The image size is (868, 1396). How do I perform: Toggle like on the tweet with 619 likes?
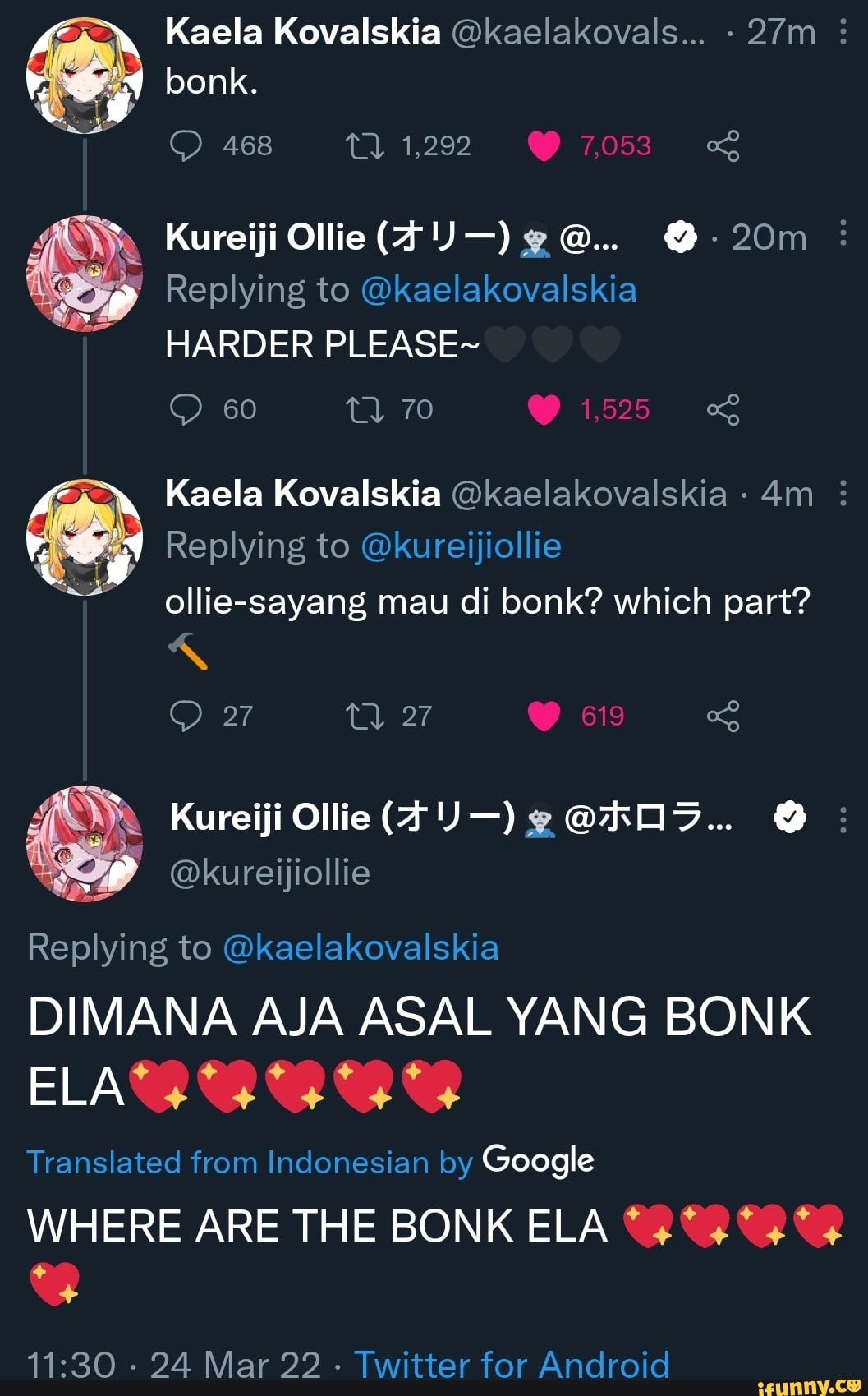544,716
